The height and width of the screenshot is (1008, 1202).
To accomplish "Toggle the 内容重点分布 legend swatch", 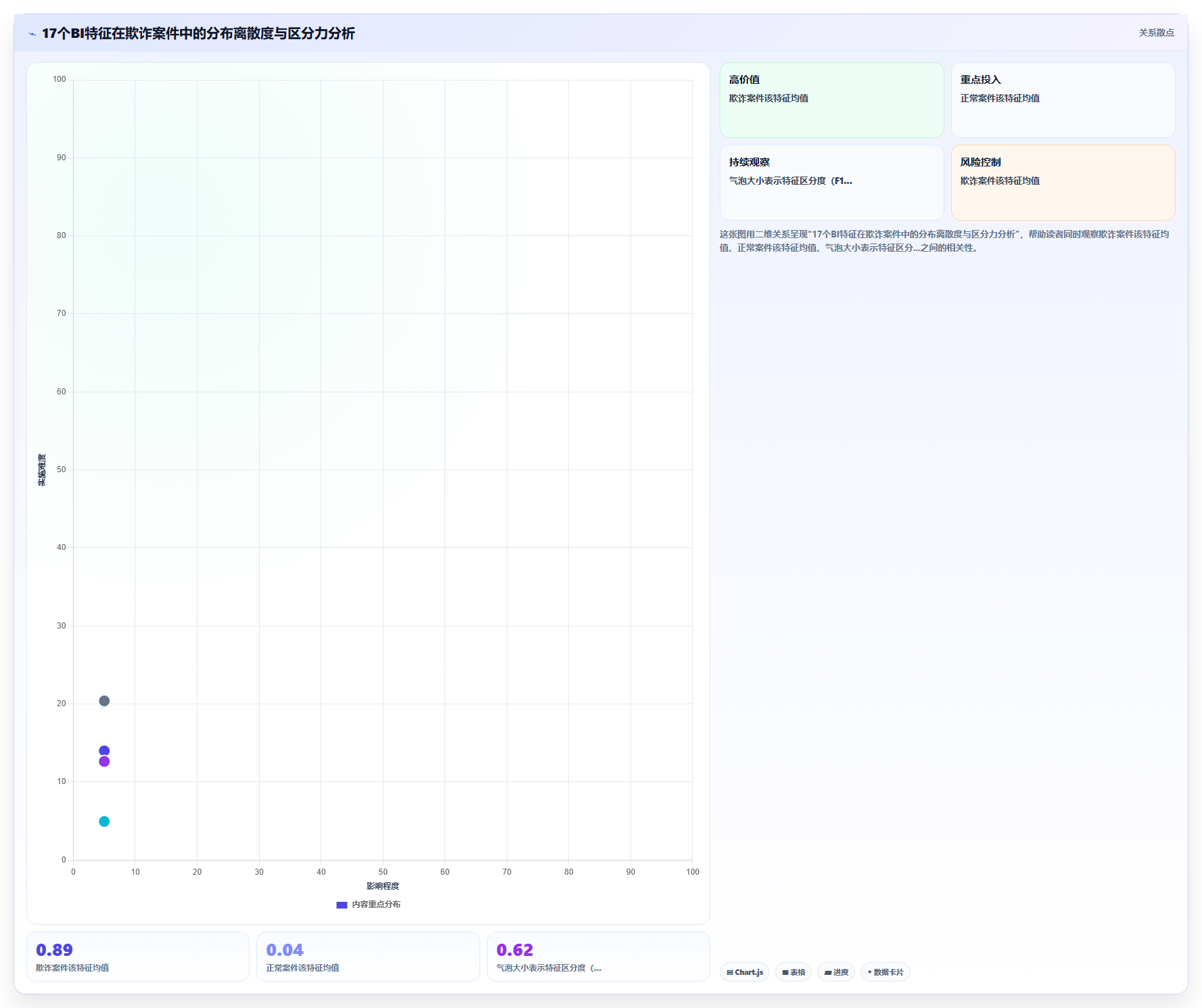I will coord(342,905).
